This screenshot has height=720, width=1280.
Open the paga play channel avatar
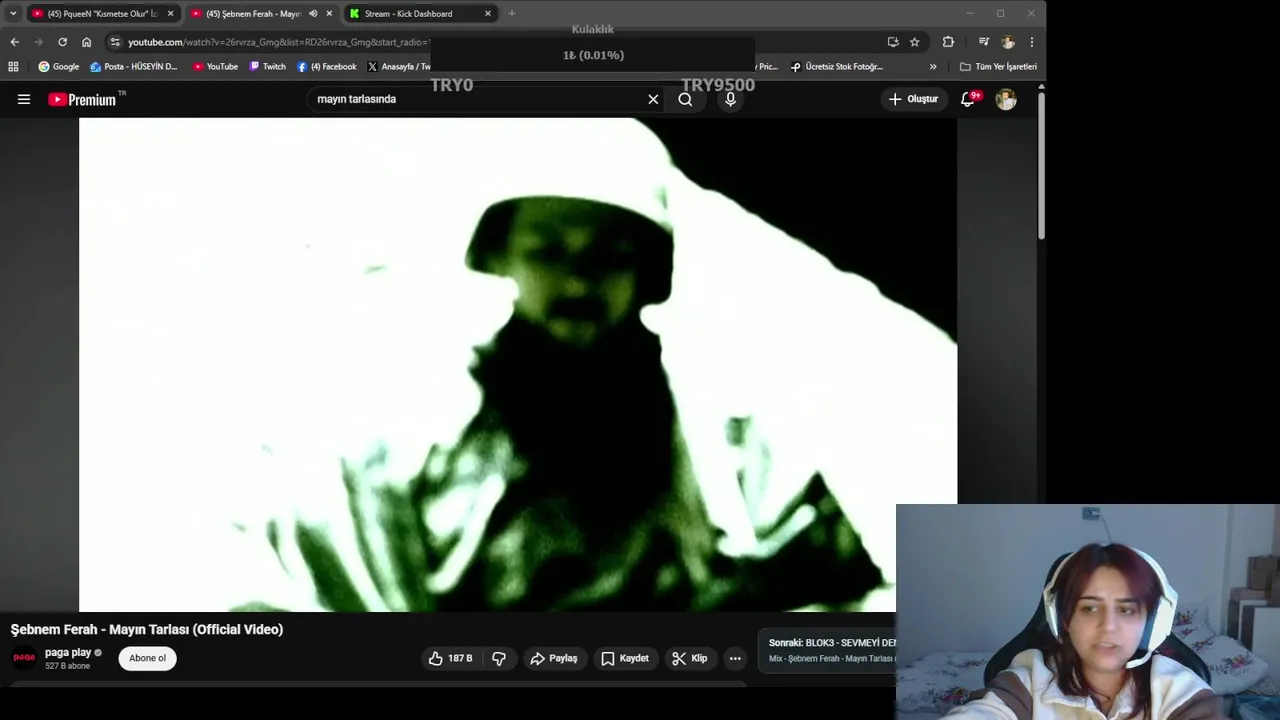(24, 658)
